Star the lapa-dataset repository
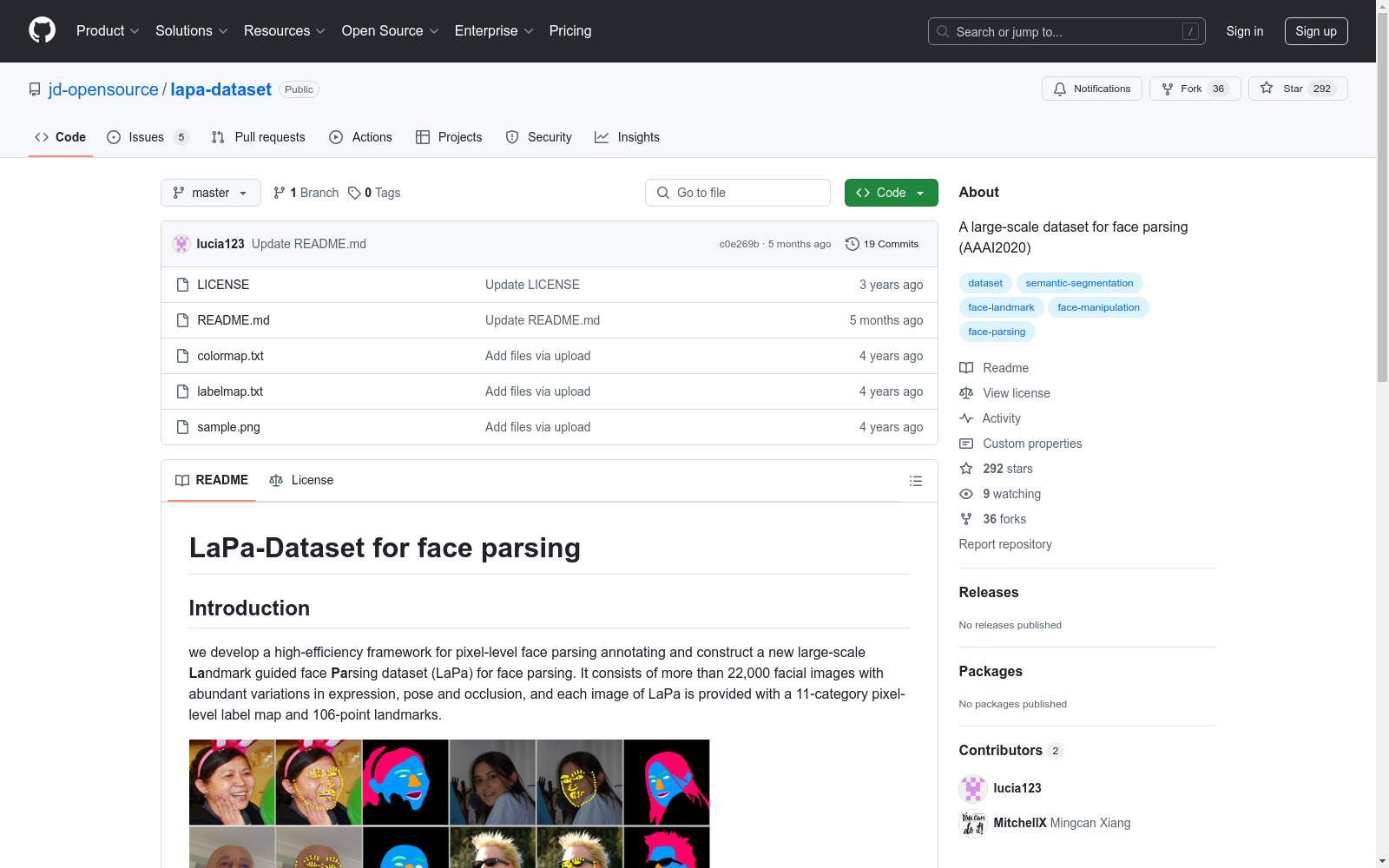The height and width of the screenshot is (868, 1389). point(1298,89)
